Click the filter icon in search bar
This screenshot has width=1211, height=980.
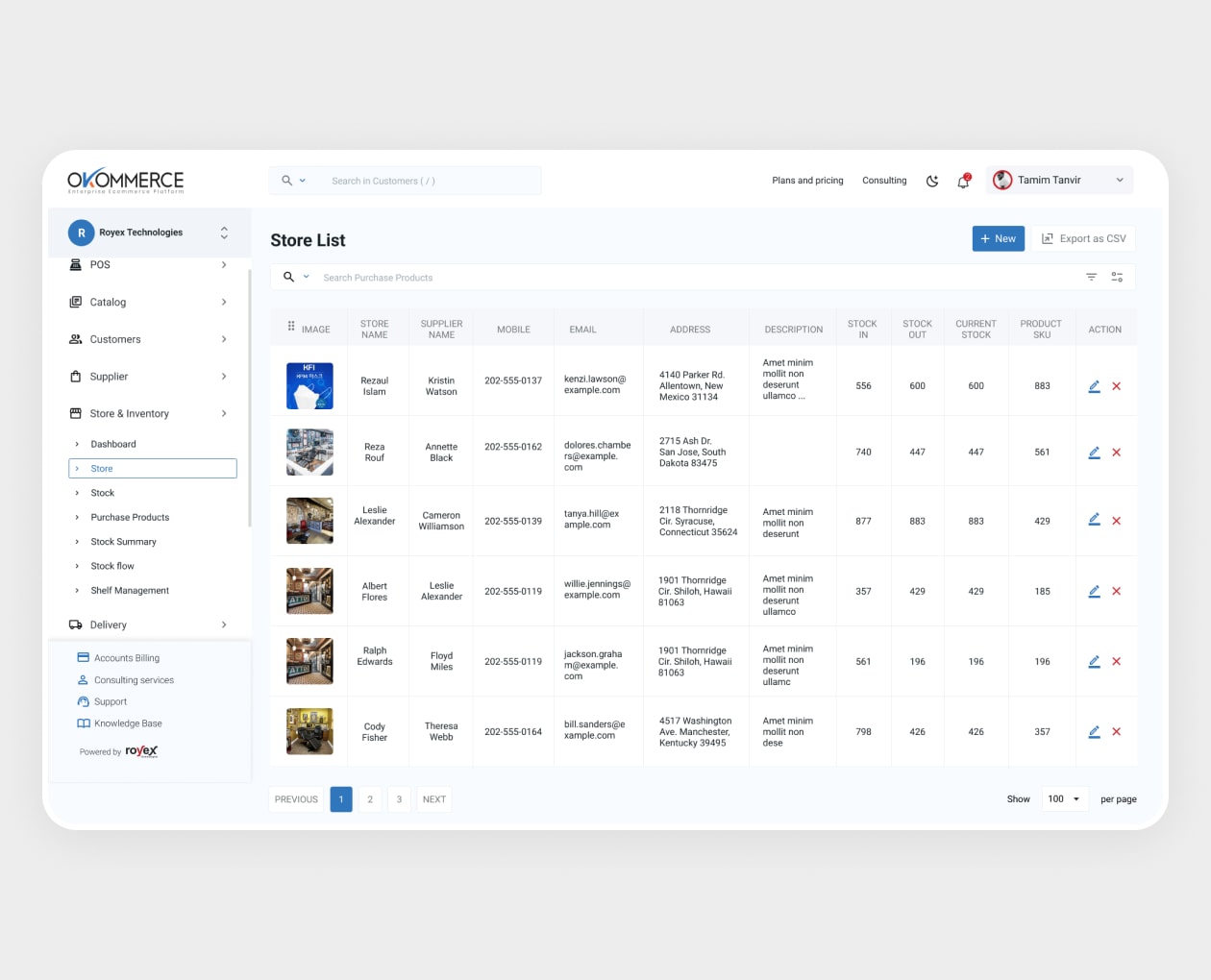(x=1091, y=278)
